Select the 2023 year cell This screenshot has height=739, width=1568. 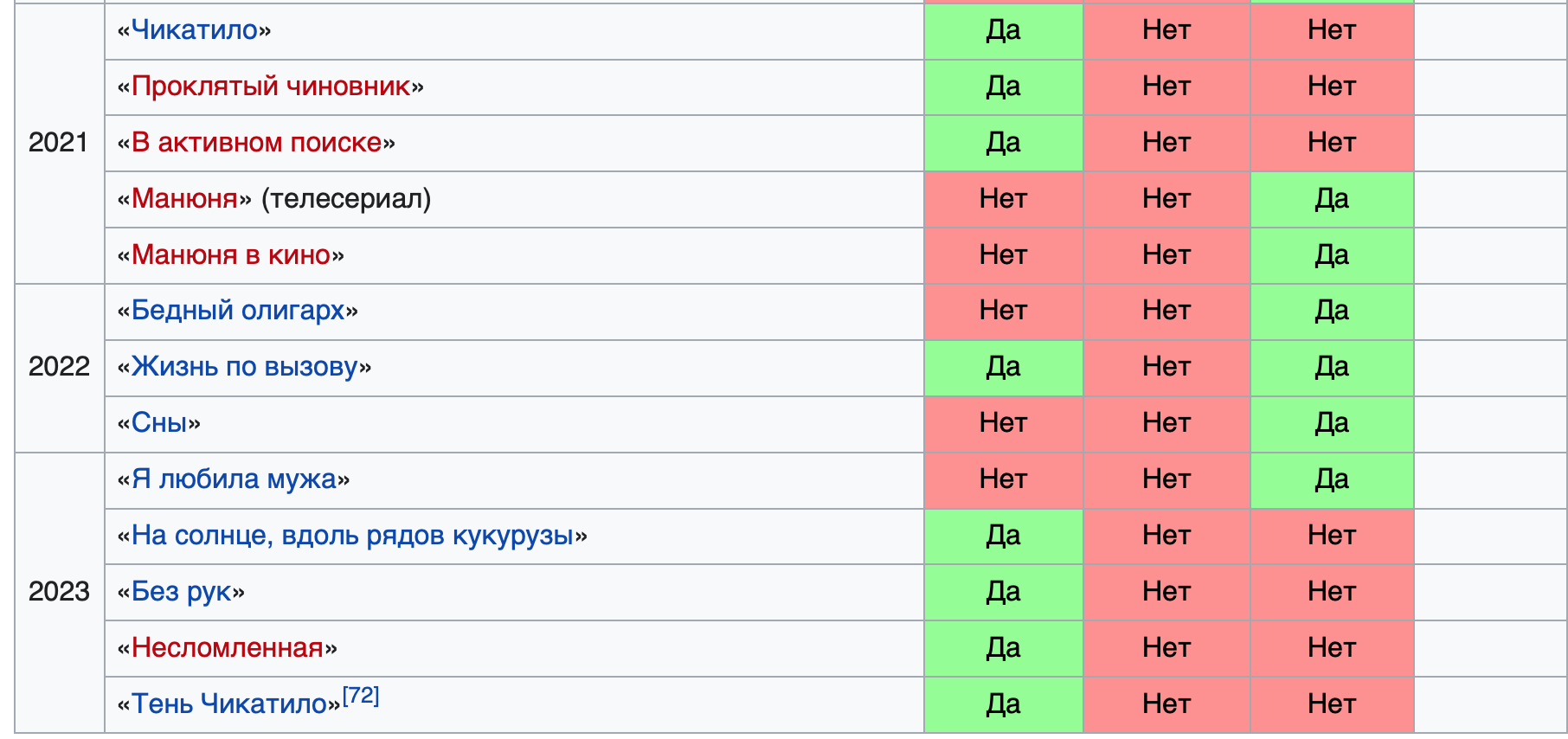click(x=60, y=592)
